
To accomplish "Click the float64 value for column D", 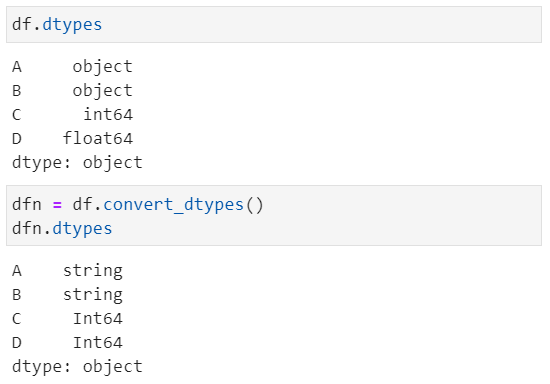I will coord(98,139).
